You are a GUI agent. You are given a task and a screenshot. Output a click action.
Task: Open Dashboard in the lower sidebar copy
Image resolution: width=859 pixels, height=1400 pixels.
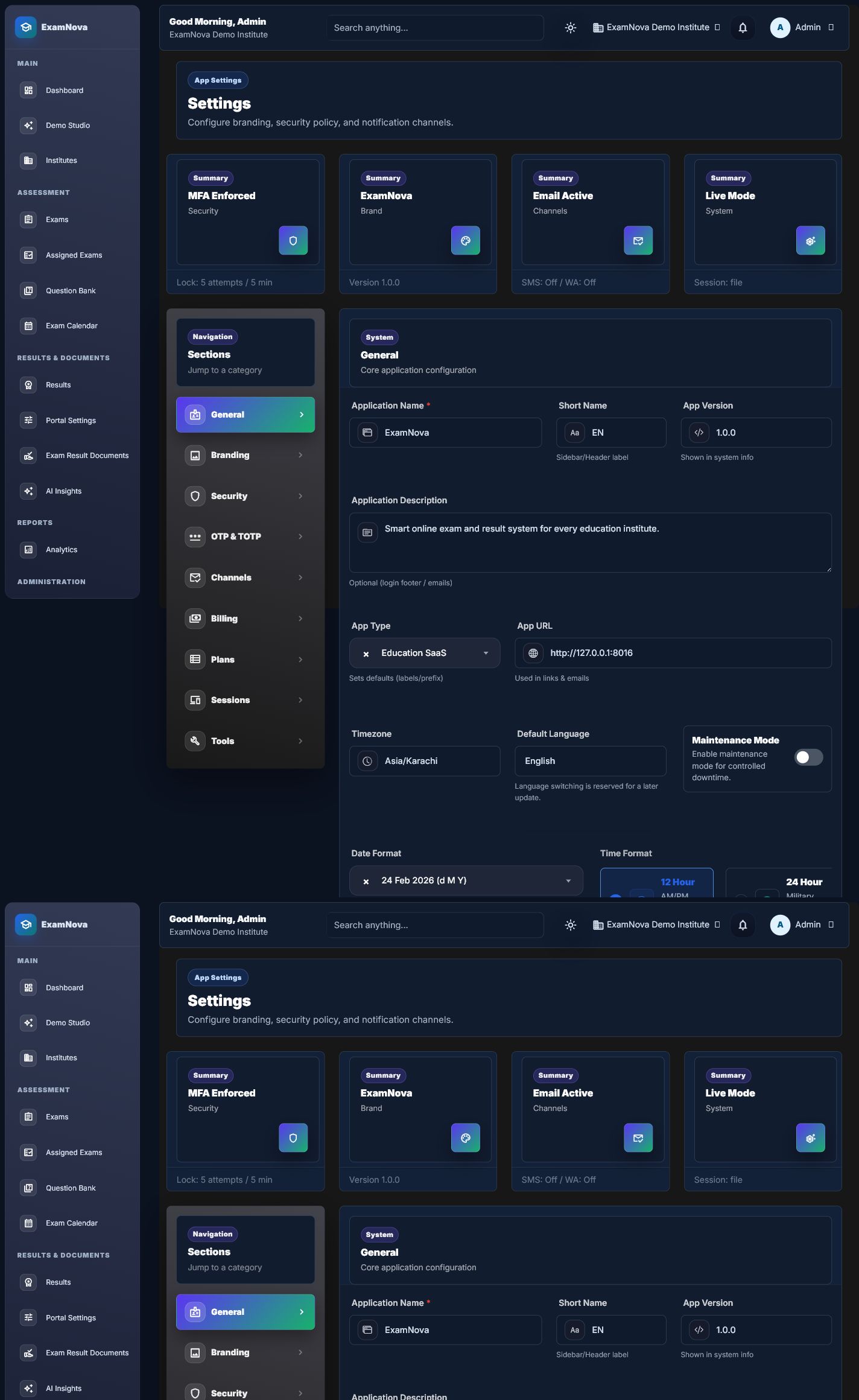[x=72, y=988]
